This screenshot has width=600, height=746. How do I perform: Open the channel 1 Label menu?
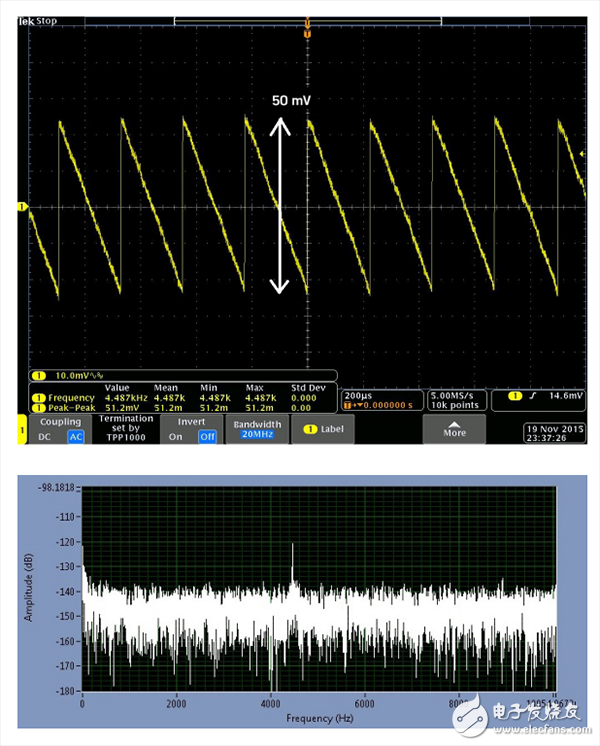pos(323,430)
